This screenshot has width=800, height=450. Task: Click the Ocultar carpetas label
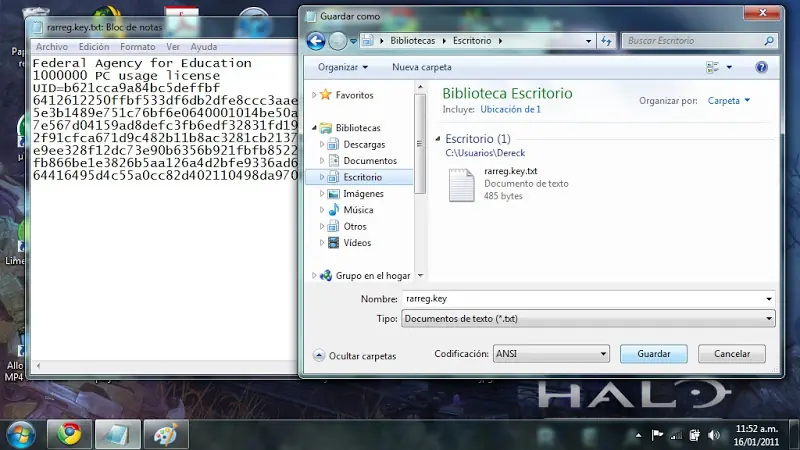coord(362,356)
